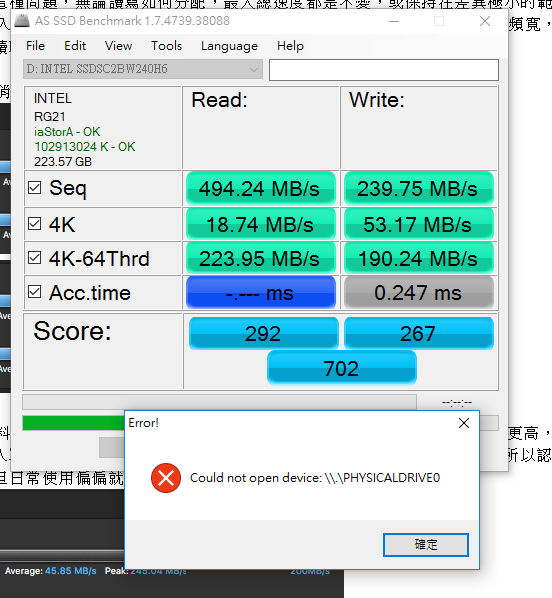
Task: Click the 4K write result 53.17 MB/s
Action: pos(418,224)
